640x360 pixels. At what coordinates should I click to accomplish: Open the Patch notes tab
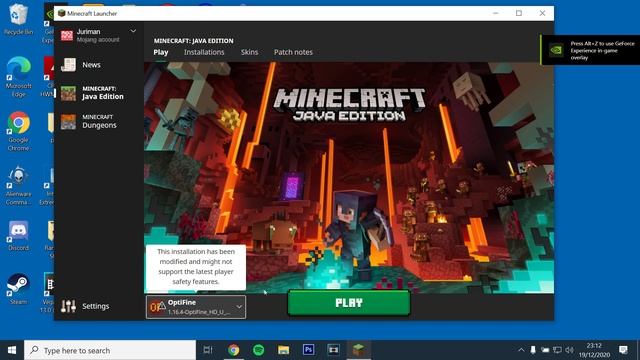pyautogui.click(x=293, y=52)
